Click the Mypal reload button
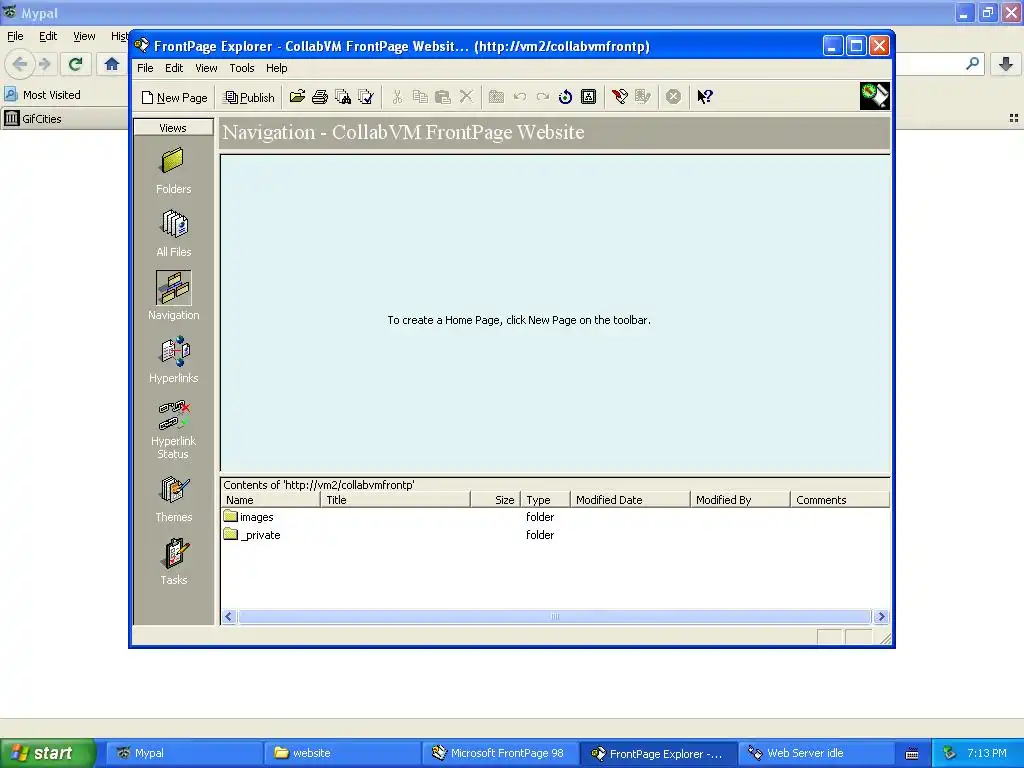This screenshot has width=1024, height=768. (x=76, y=64)
